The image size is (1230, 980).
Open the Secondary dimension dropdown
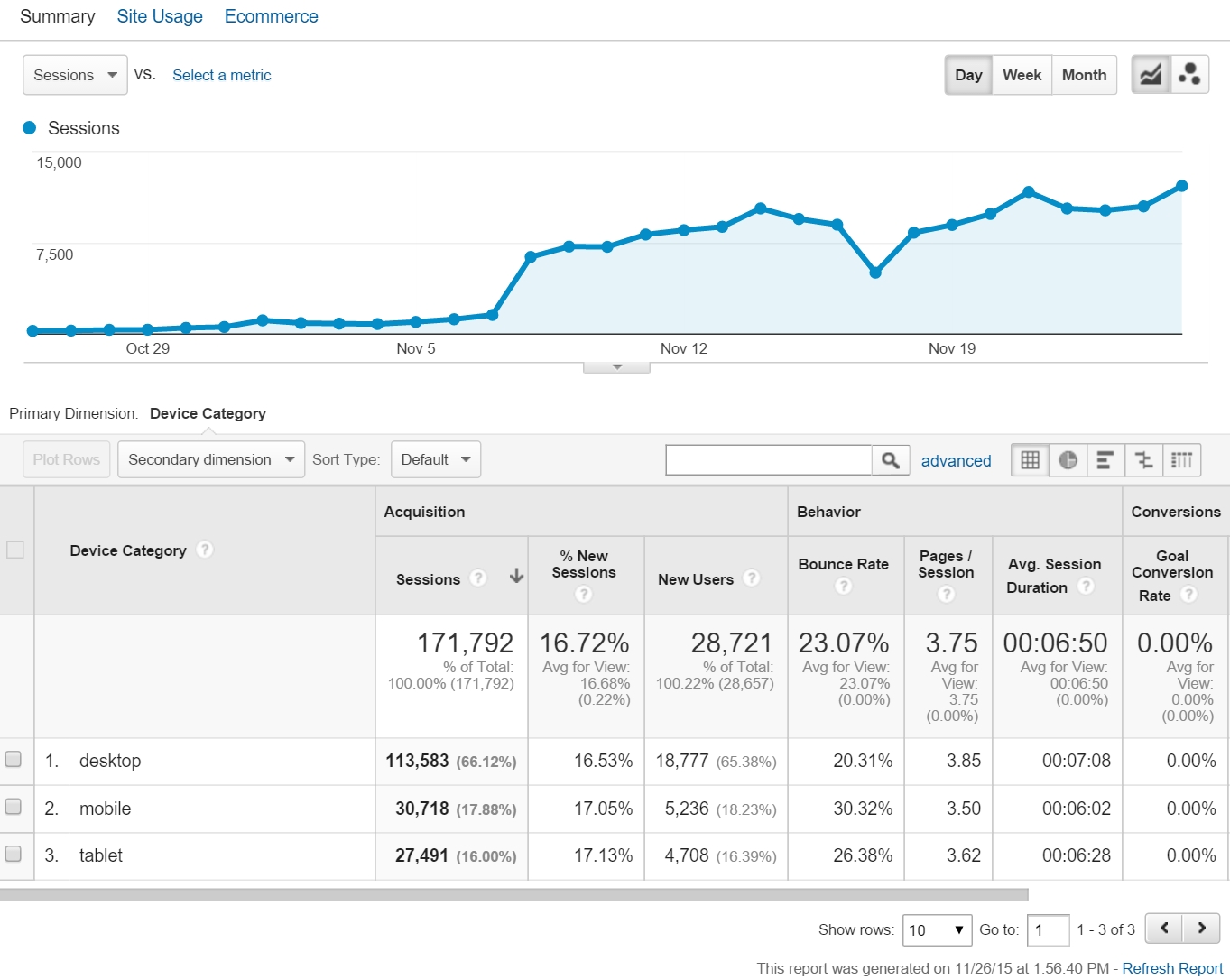[x=211, y=459]
